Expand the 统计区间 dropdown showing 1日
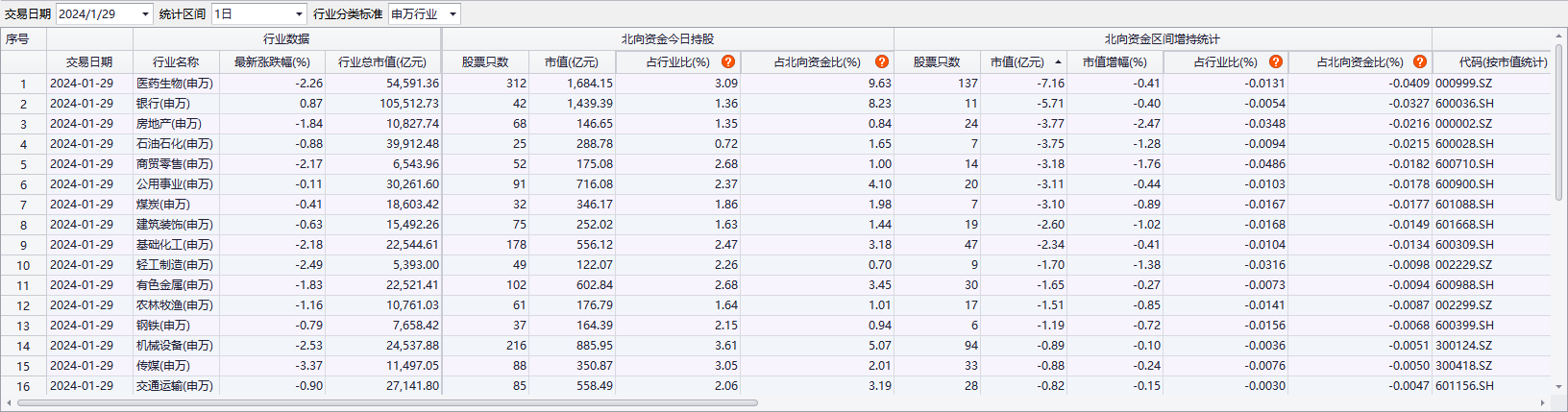 click(299, 14)
